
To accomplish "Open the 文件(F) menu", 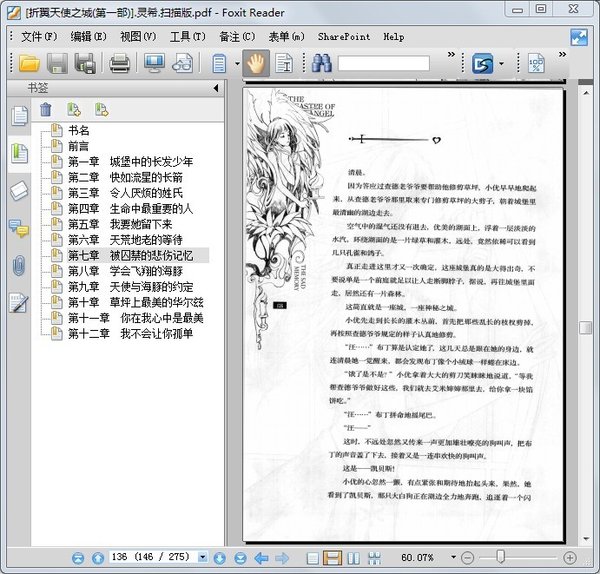I will point(39,37).
